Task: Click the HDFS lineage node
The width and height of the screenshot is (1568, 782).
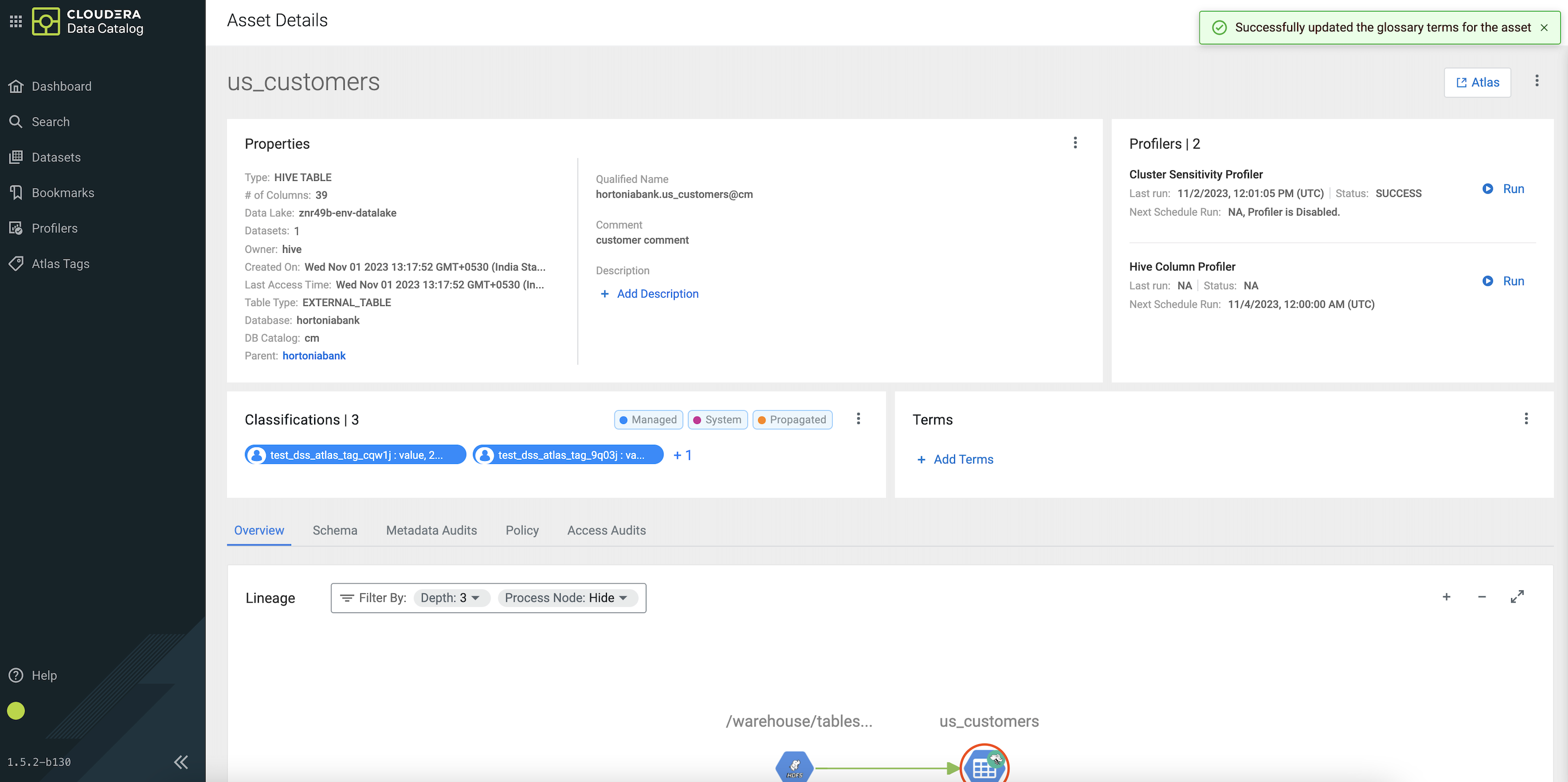Action: (794, 766)
